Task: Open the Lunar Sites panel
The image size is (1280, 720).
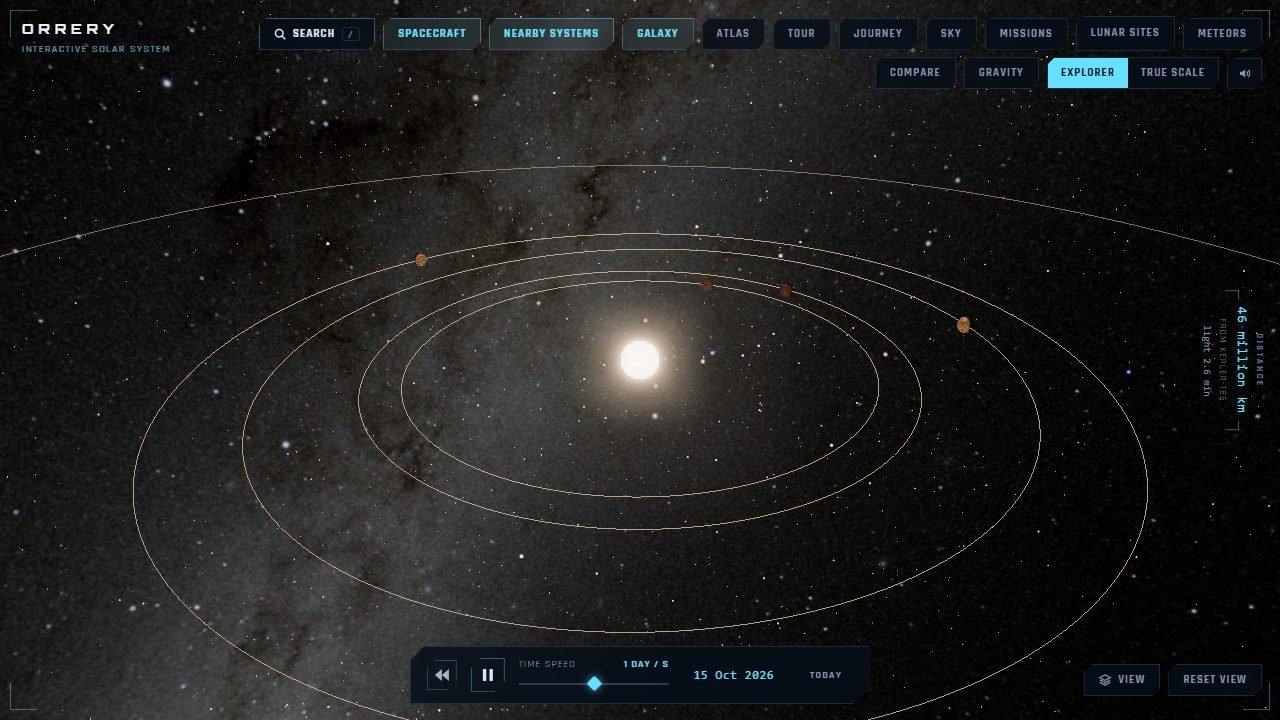Action: pyautogui.click(x=1125, y=33)
